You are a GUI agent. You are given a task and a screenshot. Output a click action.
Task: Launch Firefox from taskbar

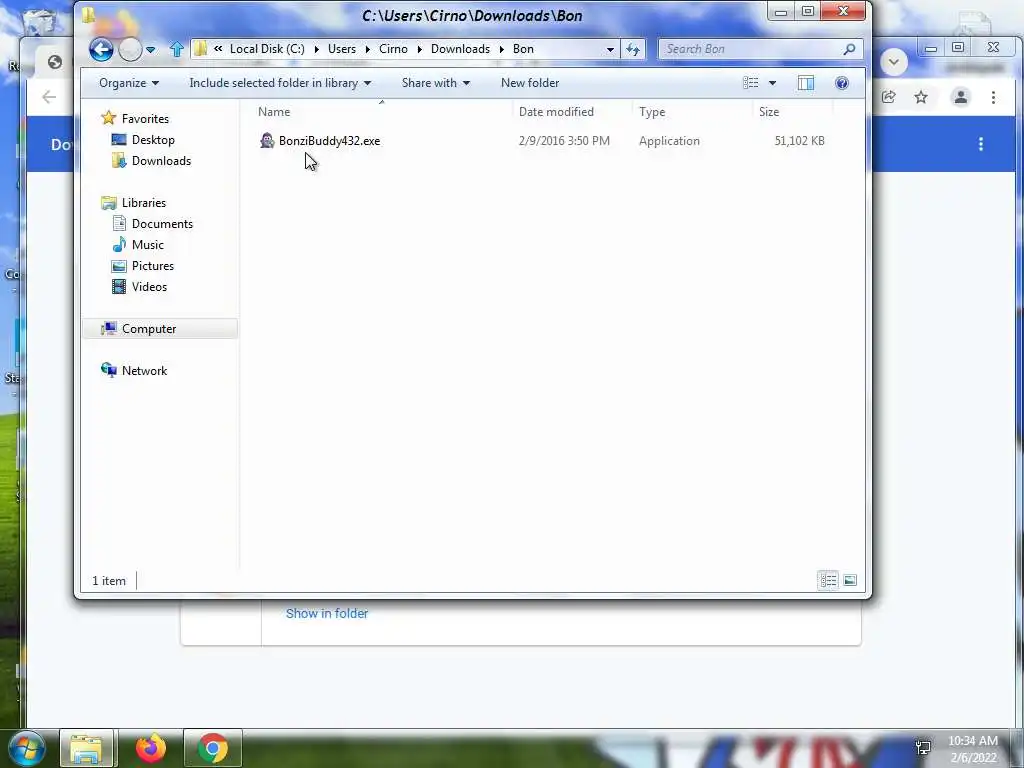pos(150,748)
